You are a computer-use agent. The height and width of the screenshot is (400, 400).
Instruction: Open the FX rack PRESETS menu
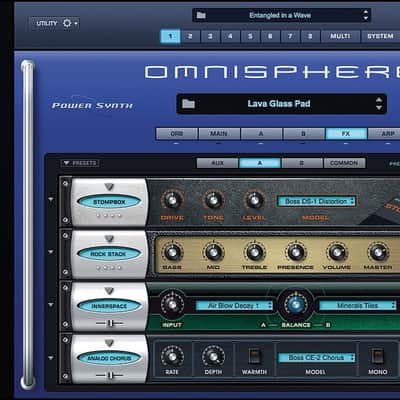coord(80,163)
